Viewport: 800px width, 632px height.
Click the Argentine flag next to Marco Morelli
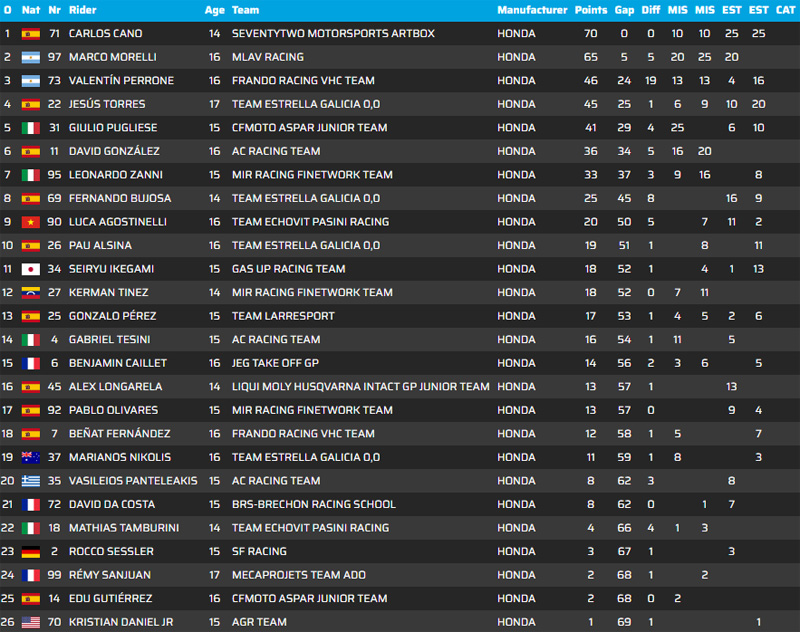(30, 57)
